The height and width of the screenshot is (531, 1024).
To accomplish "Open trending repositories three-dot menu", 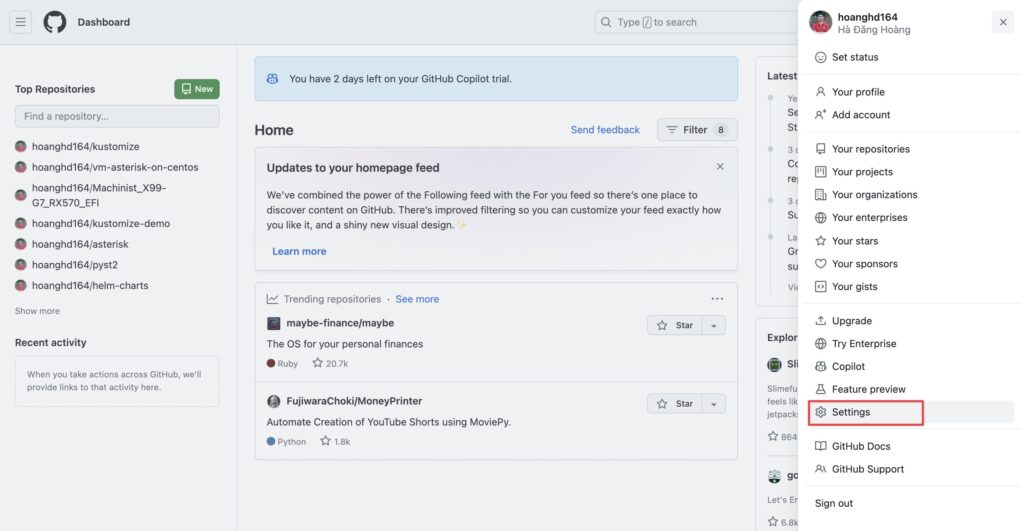I will (717, 298).
